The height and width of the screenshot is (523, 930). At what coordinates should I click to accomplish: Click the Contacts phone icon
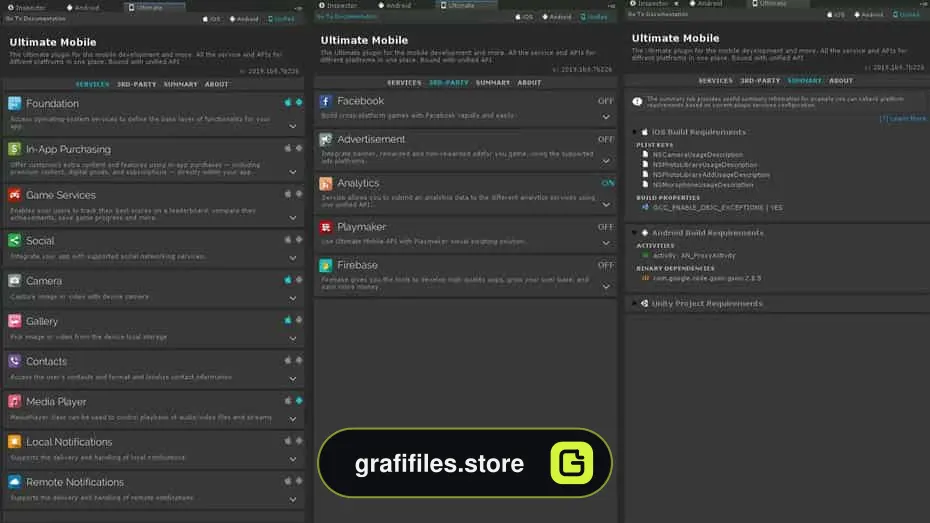[x=15, y=361]
